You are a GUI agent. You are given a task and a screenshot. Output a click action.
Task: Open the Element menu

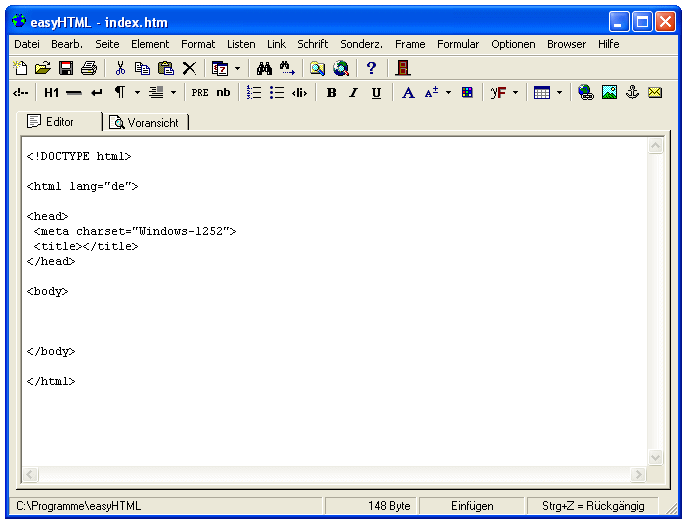(150, 44)
